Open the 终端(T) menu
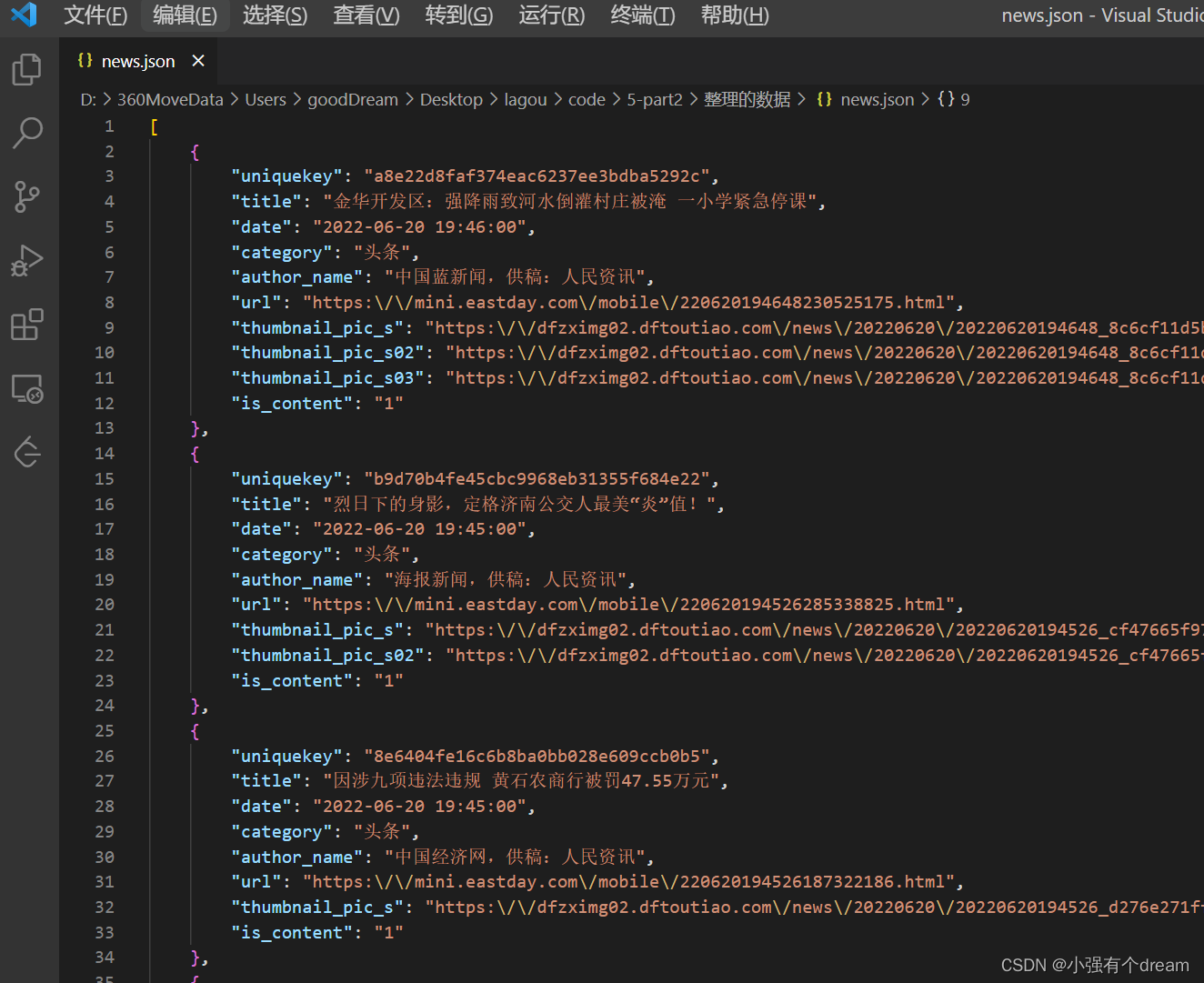Viewport: 1204px width, 983px height. 643,15
